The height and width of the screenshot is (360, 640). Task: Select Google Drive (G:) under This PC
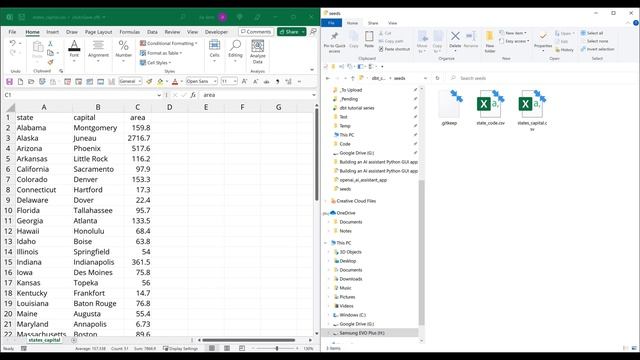[353, 324]
